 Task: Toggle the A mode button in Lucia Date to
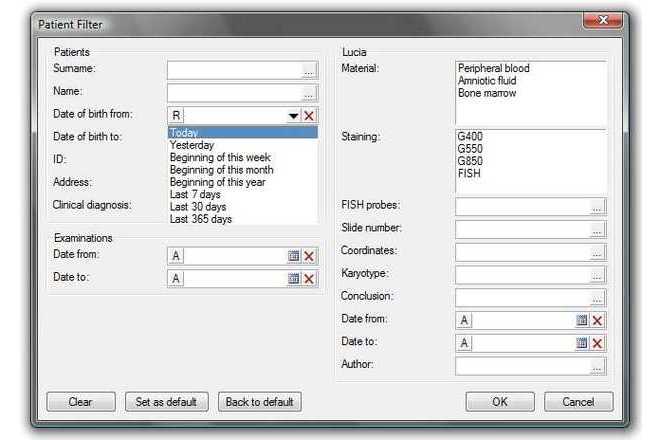click(x=464, y=343)
